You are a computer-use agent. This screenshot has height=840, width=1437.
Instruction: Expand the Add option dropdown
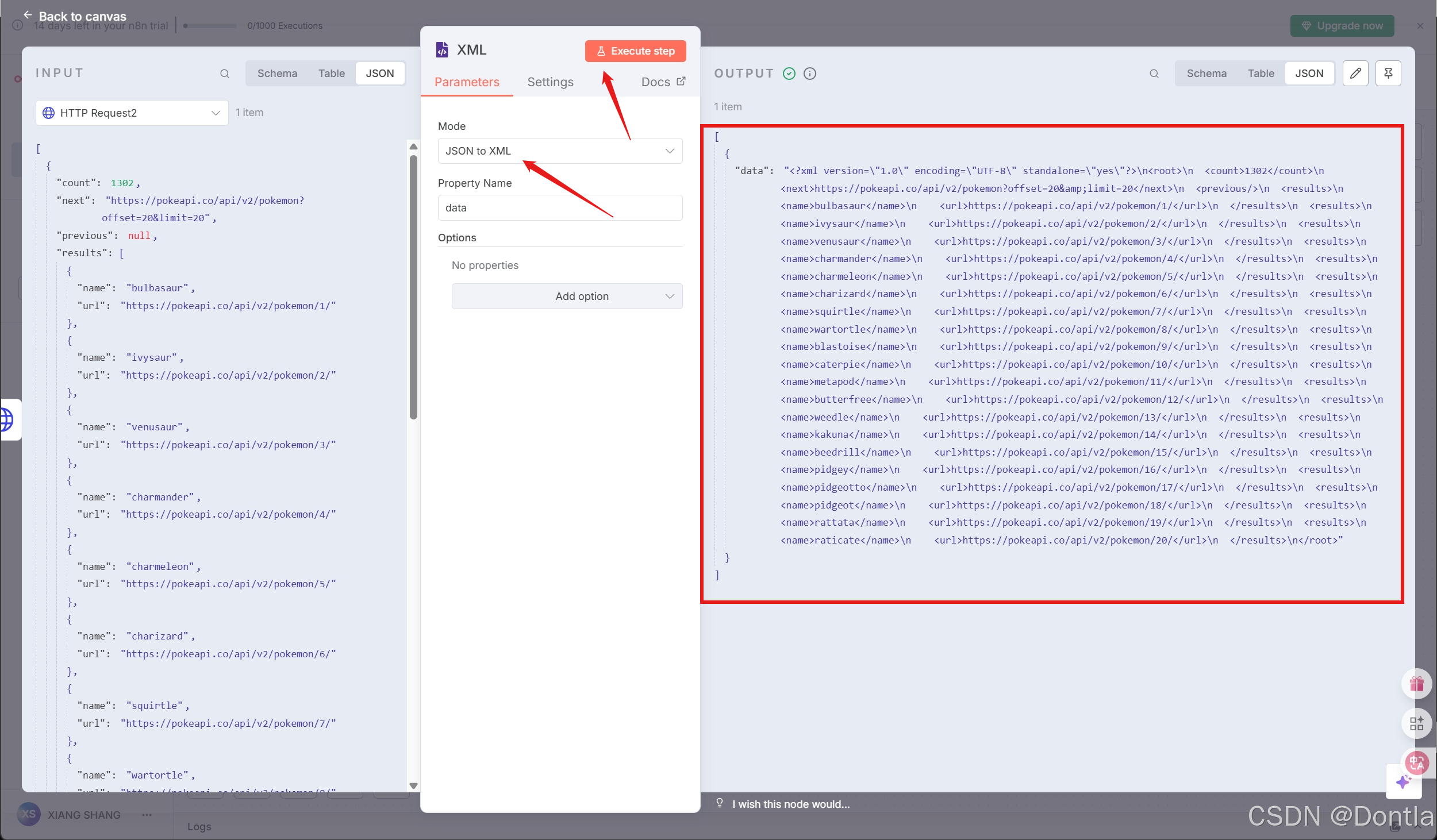[x=567, y=296]
